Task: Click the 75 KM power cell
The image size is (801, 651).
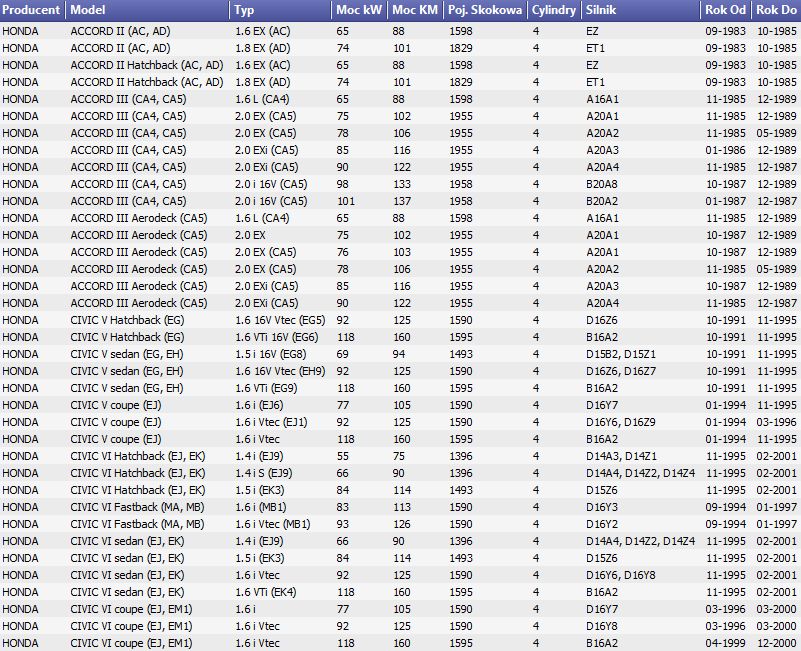Action: pyautogui.click(x=398, y=456)
